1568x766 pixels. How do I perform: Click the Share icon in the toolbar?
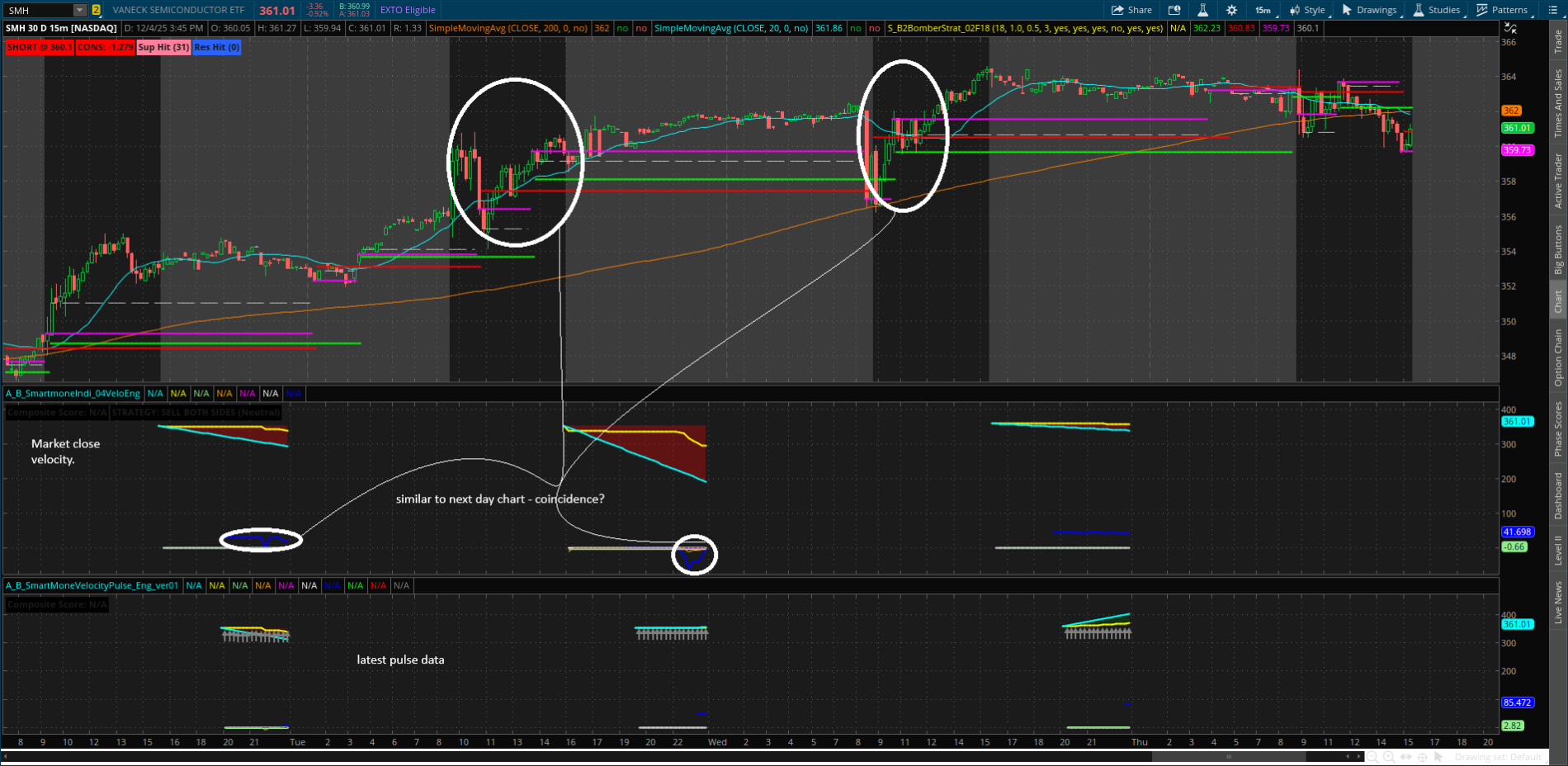[x=1131, y=10]
